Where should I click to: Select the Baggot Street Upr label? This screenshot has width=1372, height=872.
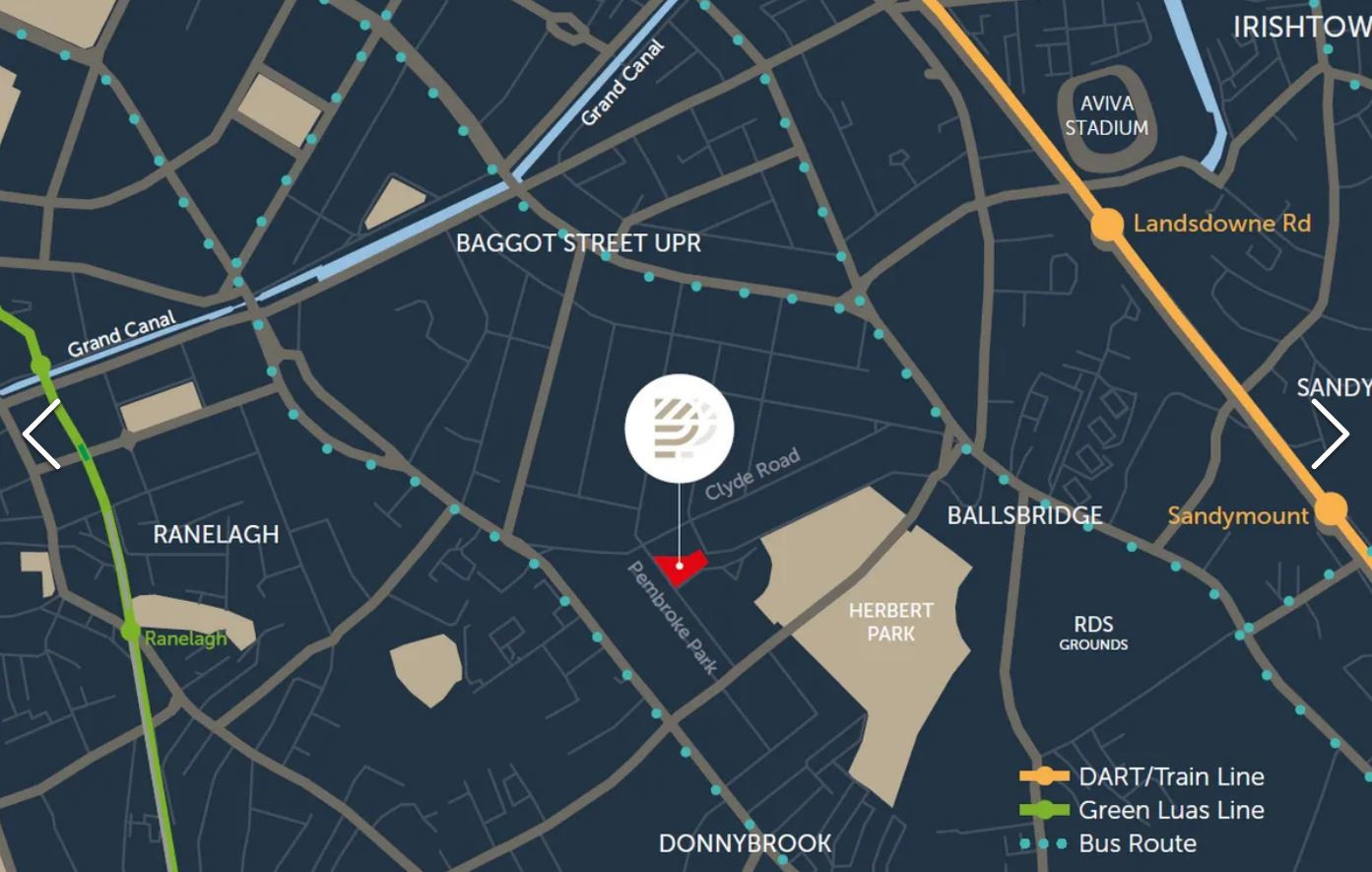coord(578,243)
